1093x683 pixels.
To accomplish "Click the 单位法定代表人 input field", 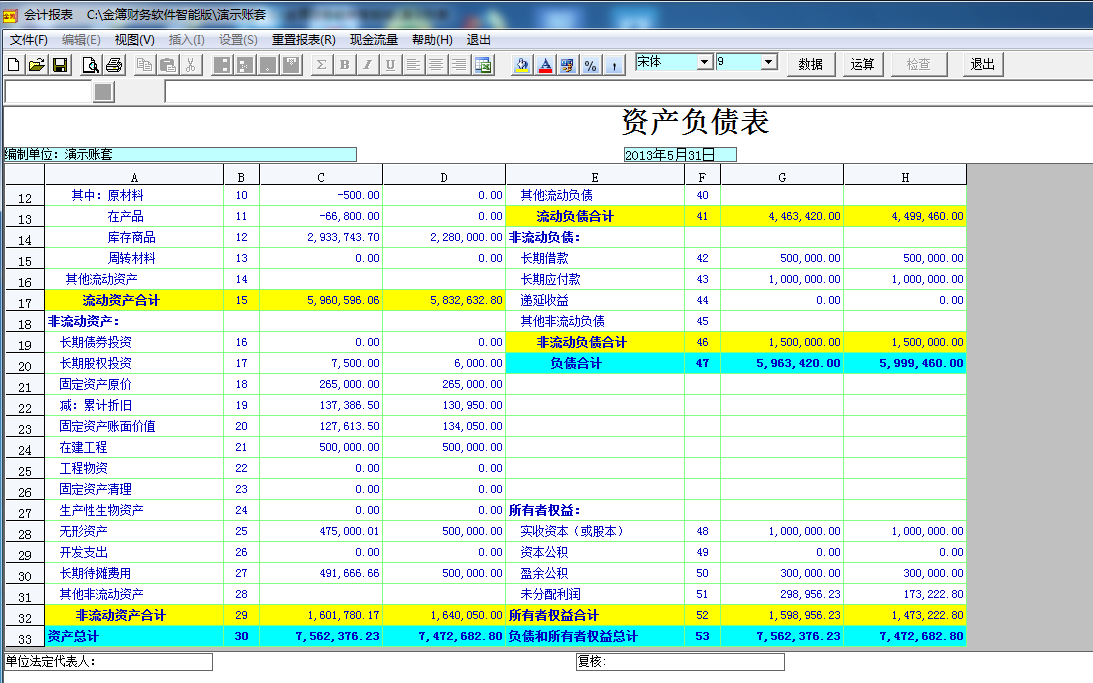I will (150, 662).
